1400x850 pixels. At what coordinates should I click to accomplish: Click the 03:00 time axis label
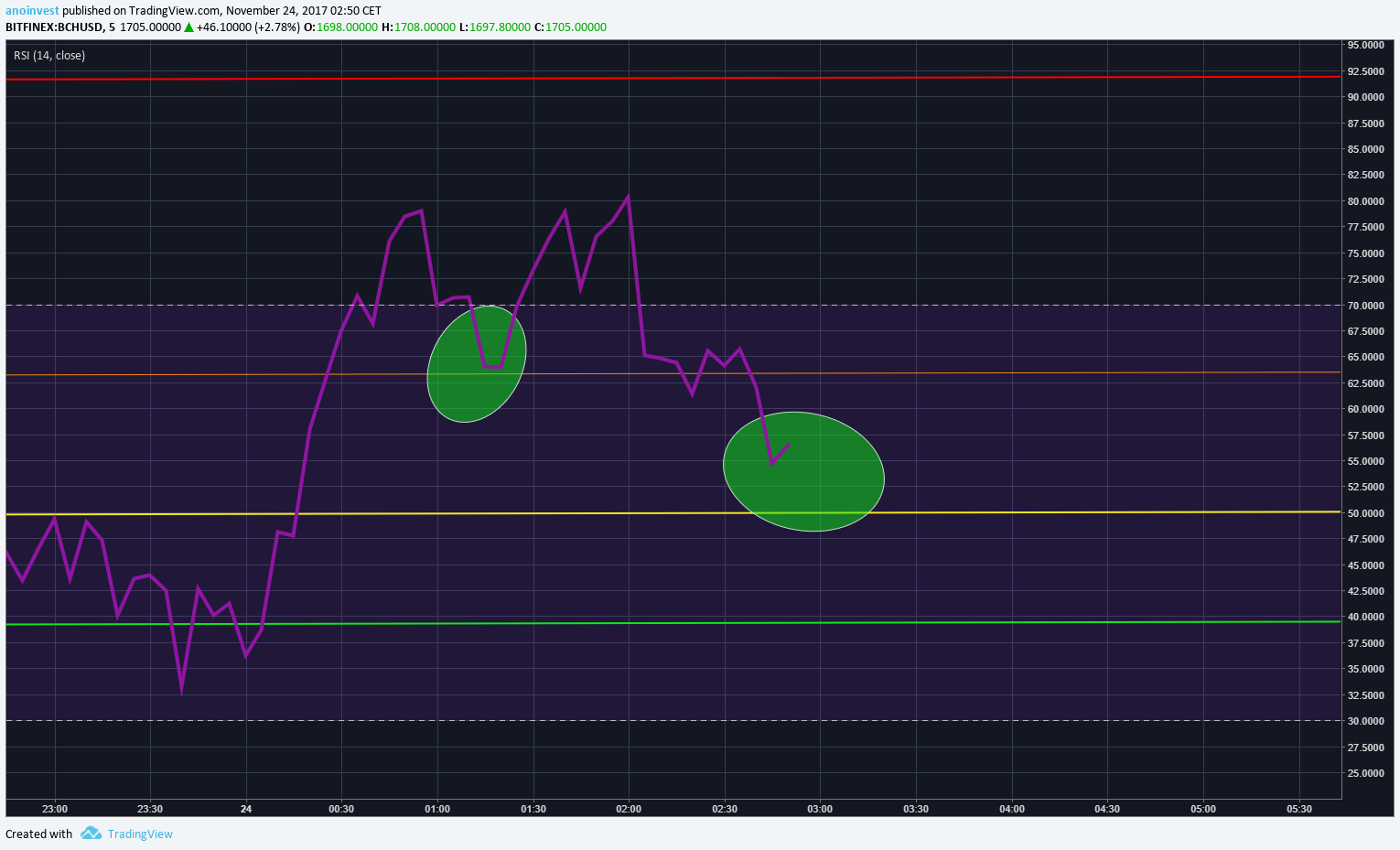[x=820, y=809]
